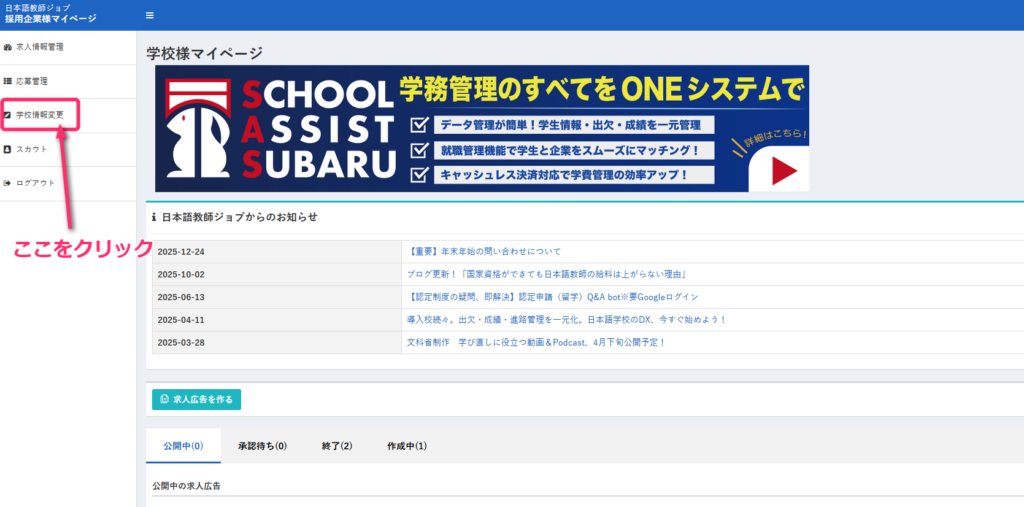1024x507 pixels.
Task: Click the ログアウト sign-out icon
Action: [8, 183]
